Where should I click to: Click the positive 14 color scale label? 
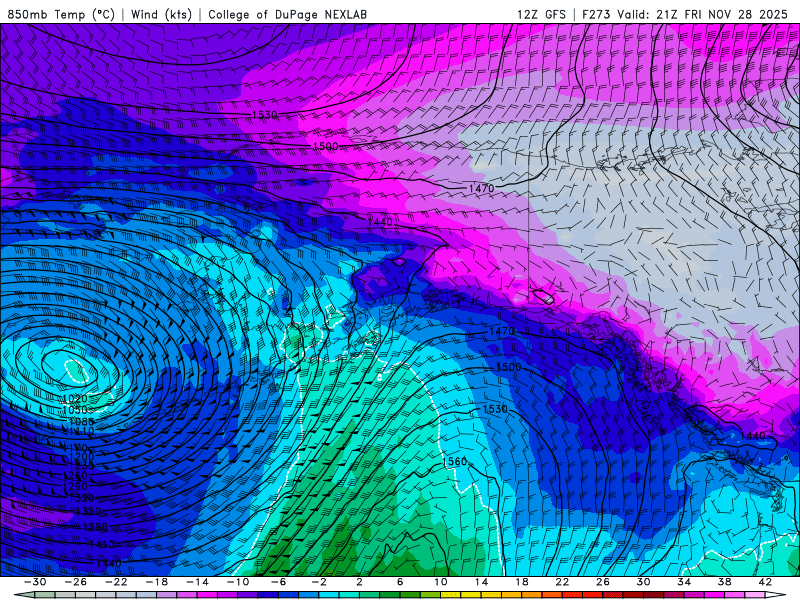481,582
